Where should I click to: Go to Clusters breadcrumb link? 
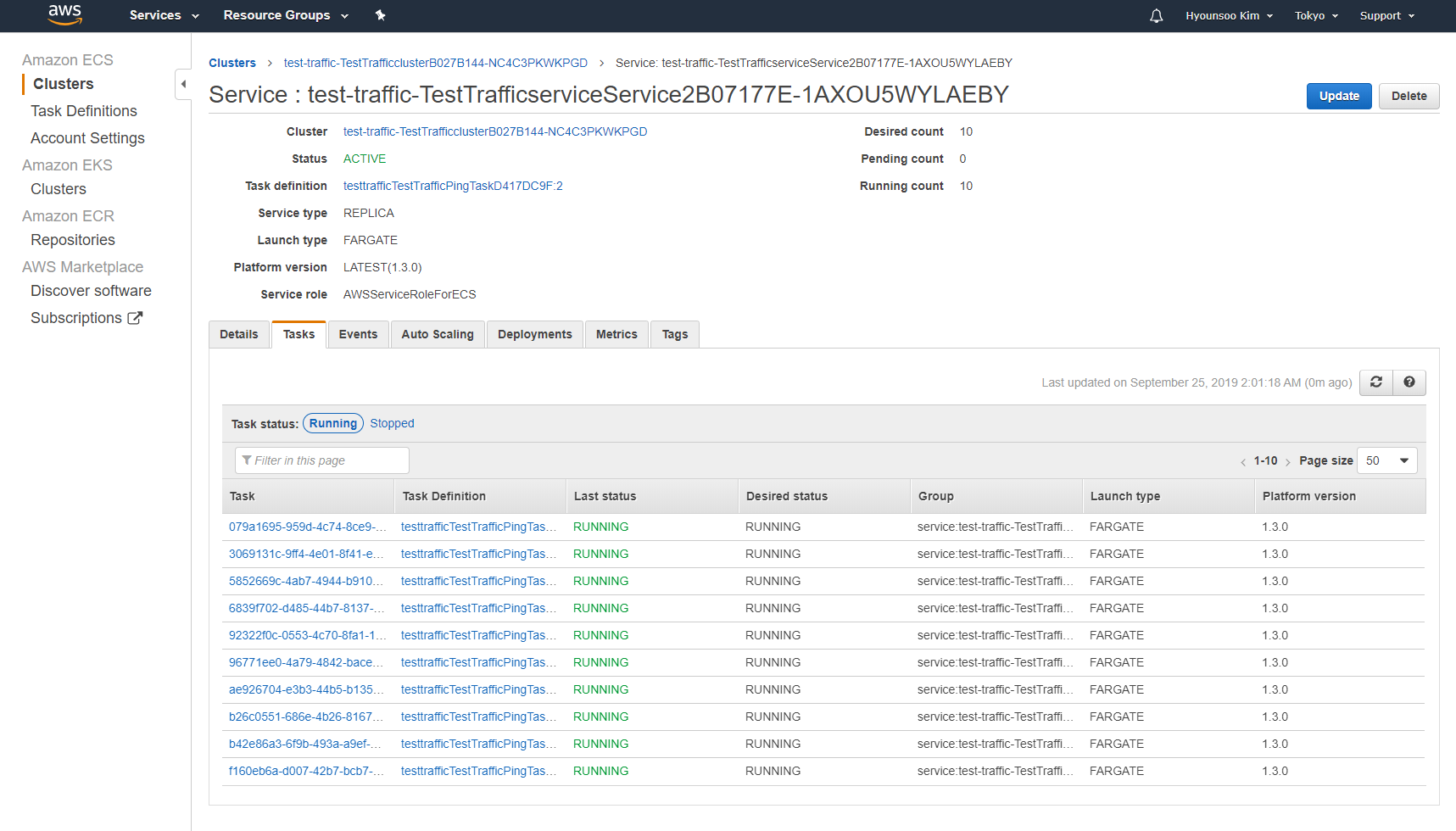tap(232, 63)
